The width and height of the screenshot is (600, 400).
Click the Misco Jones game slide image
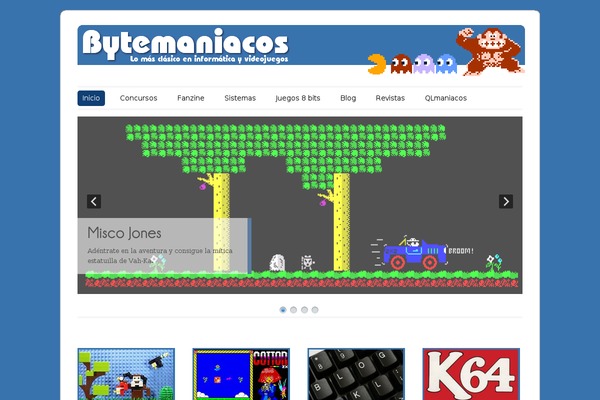coord(300,205)
